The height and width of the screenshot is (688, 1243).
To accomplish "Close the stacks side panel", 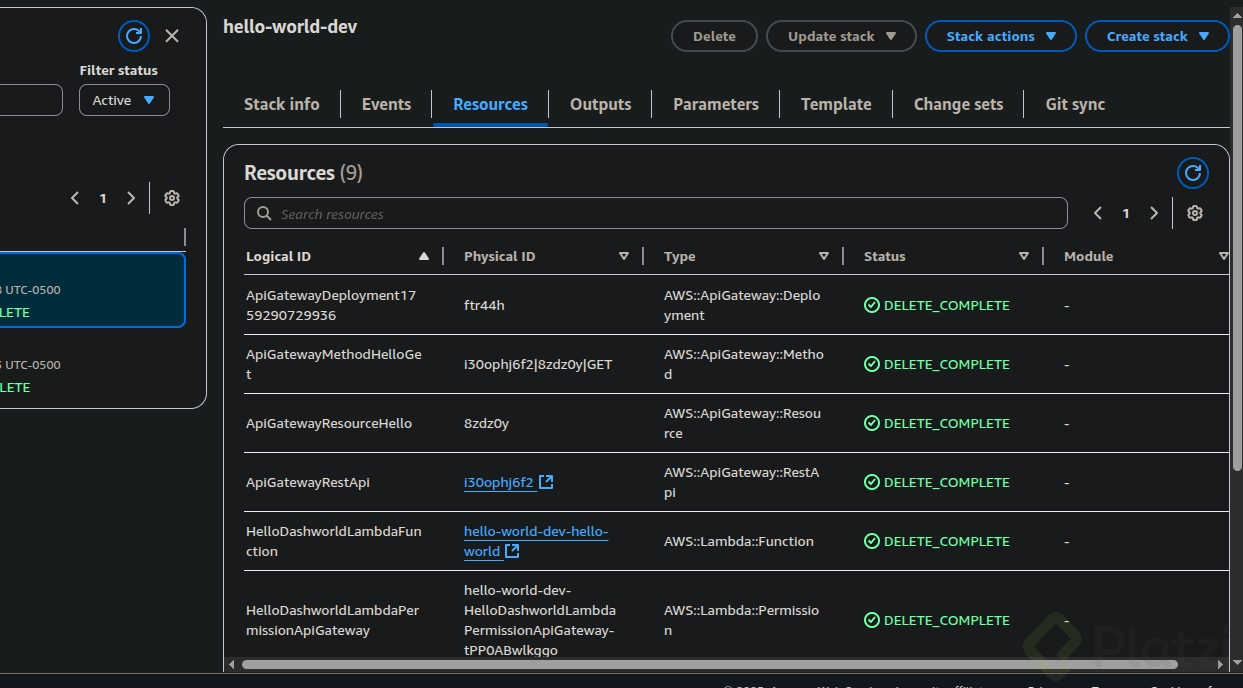I will click(x=172, y=36).
